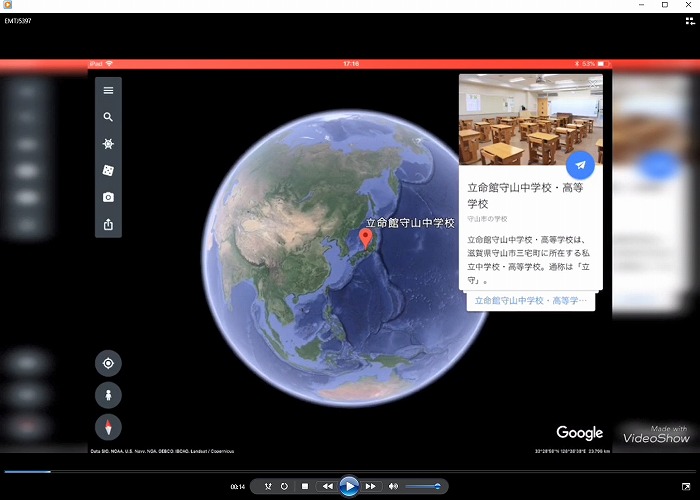Click the compass north button
The height and width of the screenshot is (500, 700).
point(108,427)
